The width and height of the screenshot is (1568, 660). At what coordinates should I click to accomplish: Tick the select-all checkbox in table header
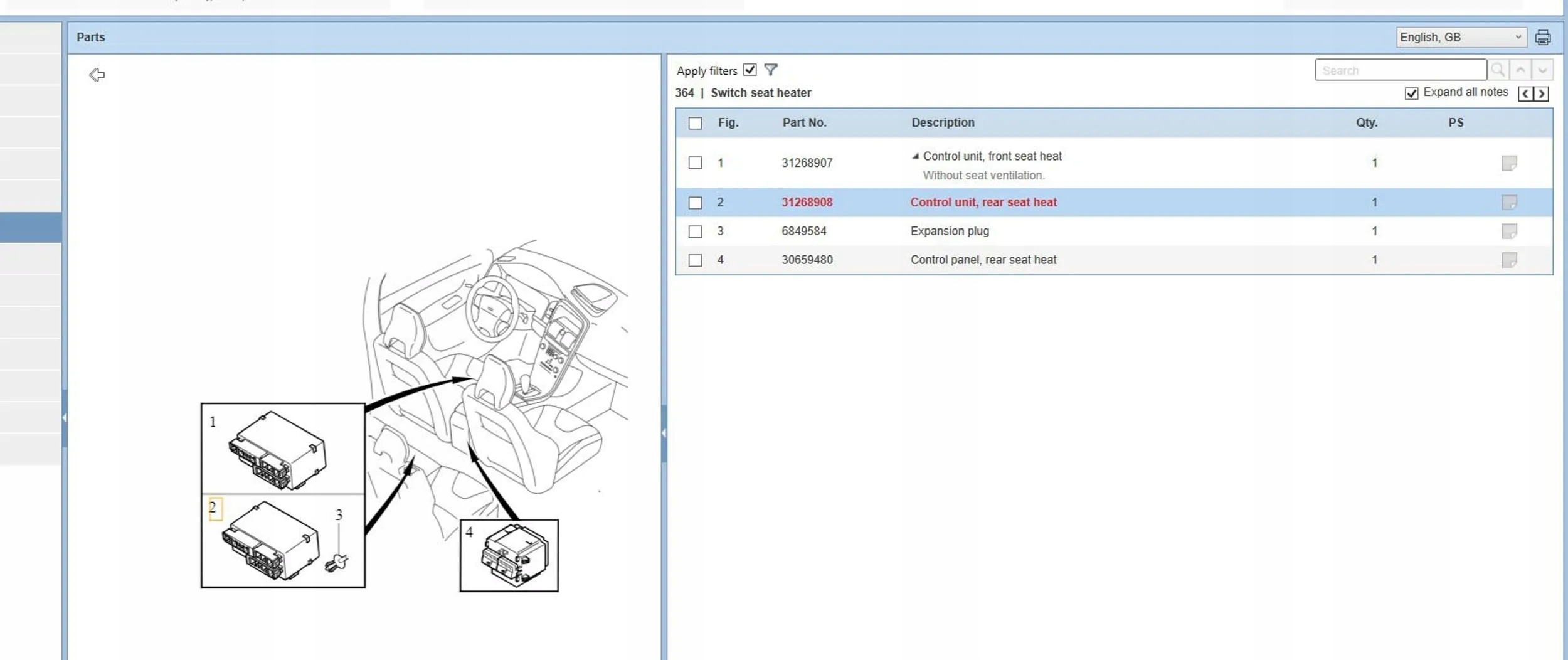(x=695, y=123)
